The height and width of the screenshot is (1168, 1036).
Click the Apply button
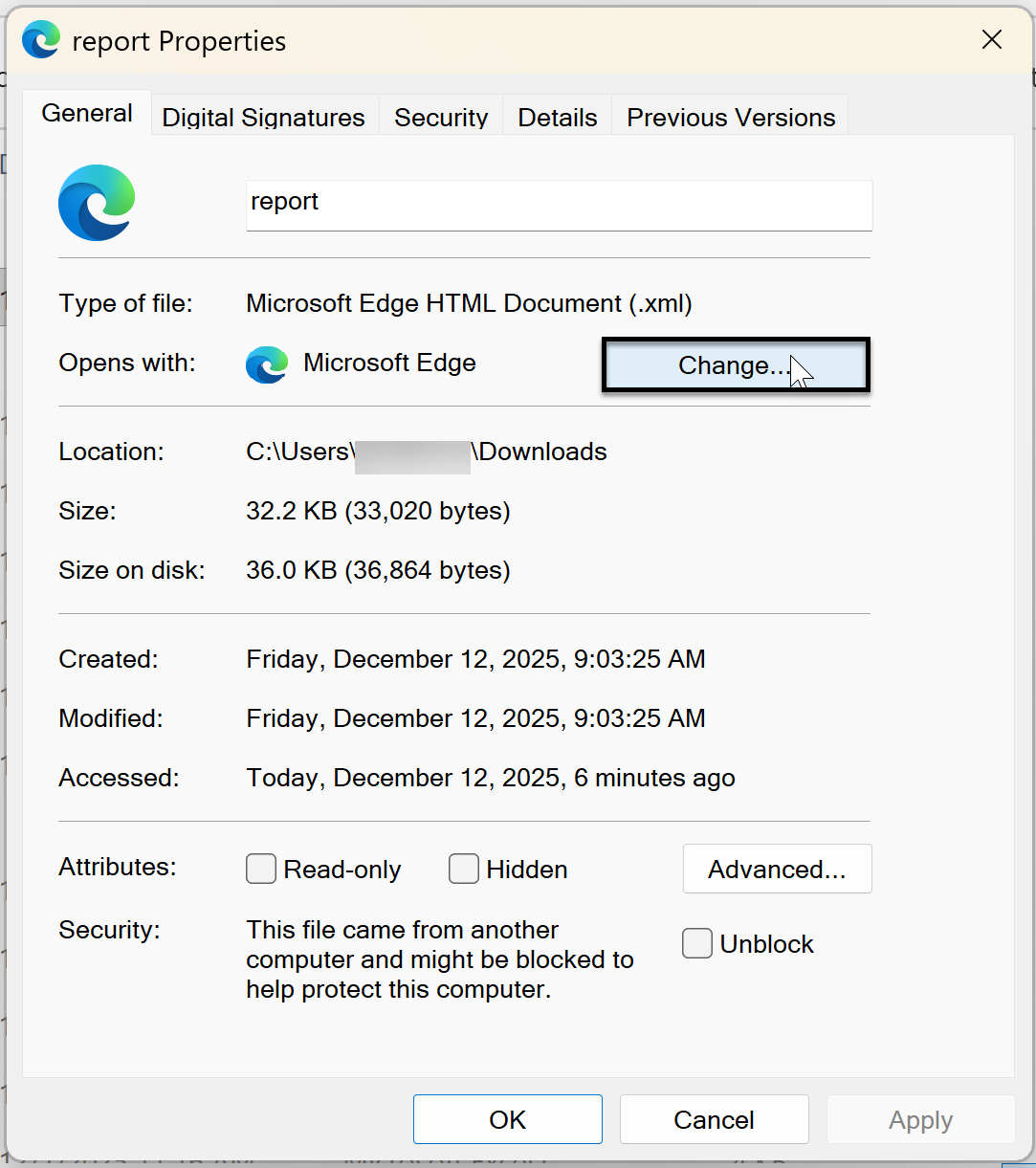[x=920, y=1119]
